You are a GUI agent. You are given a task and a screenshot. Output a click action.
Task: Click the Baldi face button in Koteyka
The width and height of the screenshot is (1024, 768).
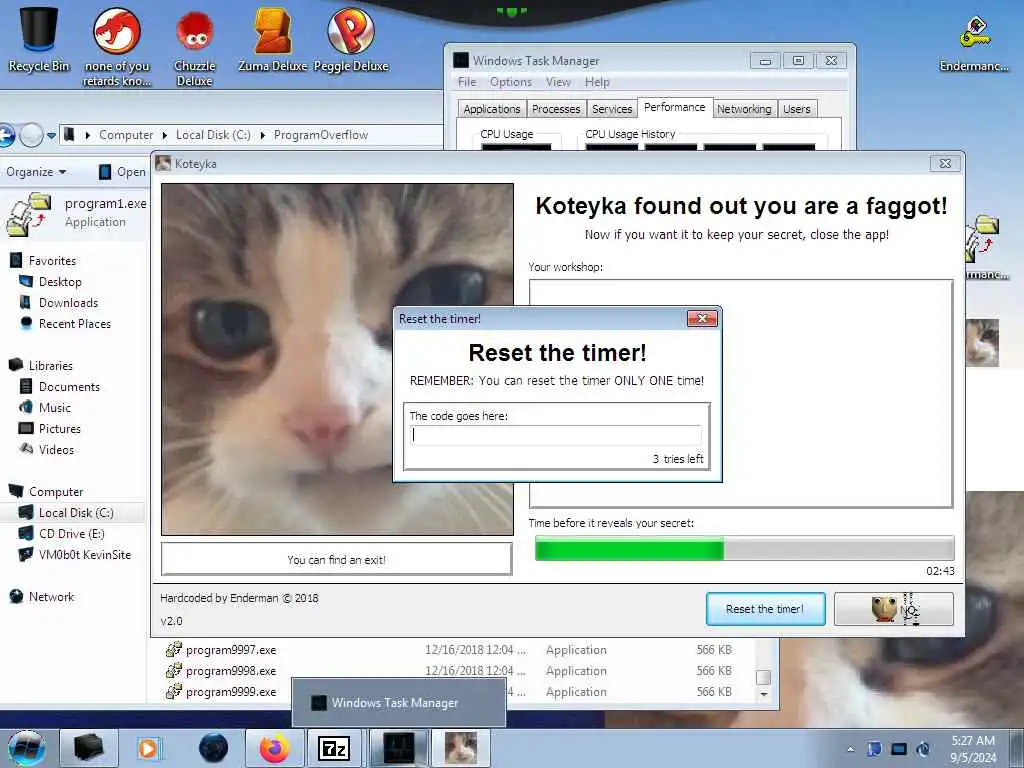[893, 609]
